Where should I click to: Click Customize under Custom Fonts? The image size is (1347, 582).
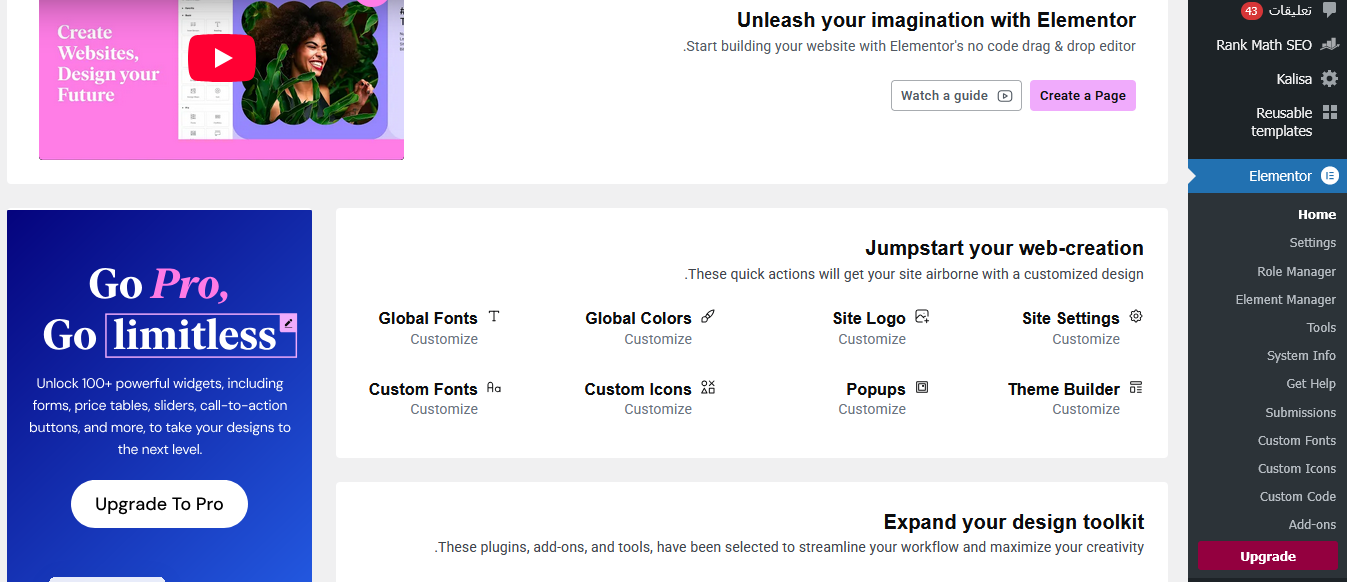tap(444, 409)
